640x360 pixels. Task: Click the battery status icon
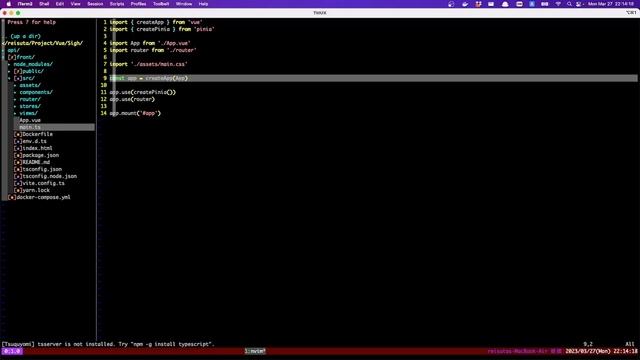[545, 4]
